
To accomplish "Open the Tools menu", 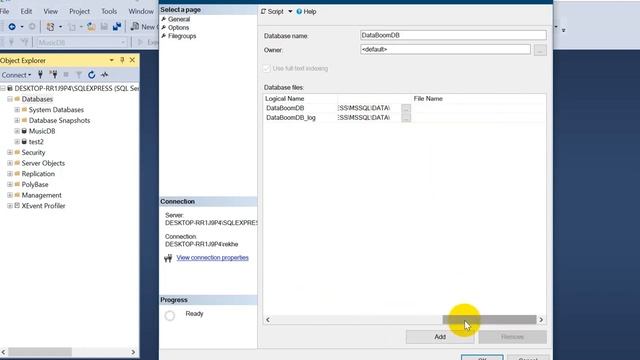I will [109, 11].
